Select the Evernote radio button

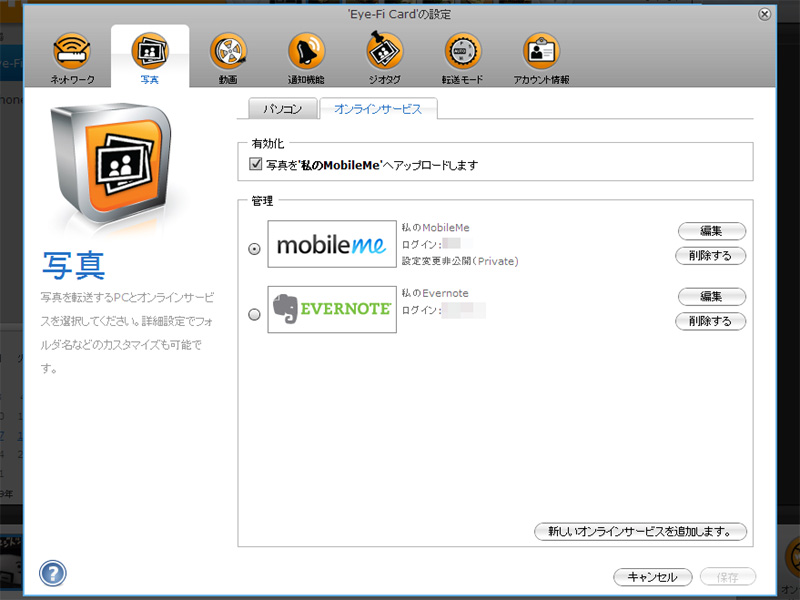pos(254,313)
